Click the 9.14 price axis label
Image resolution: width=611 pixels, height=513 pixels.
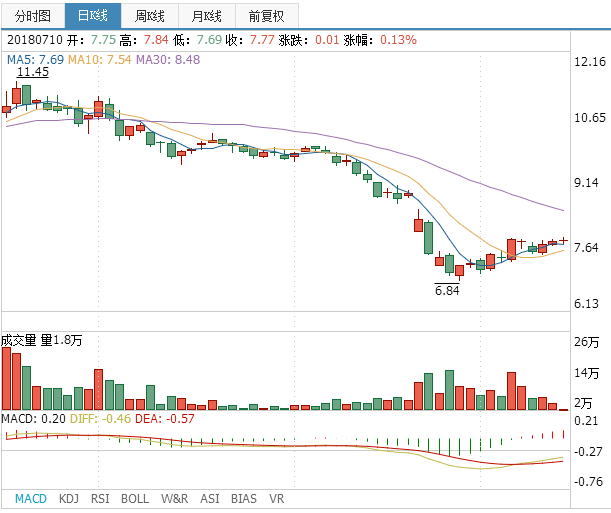pos(586,183)
